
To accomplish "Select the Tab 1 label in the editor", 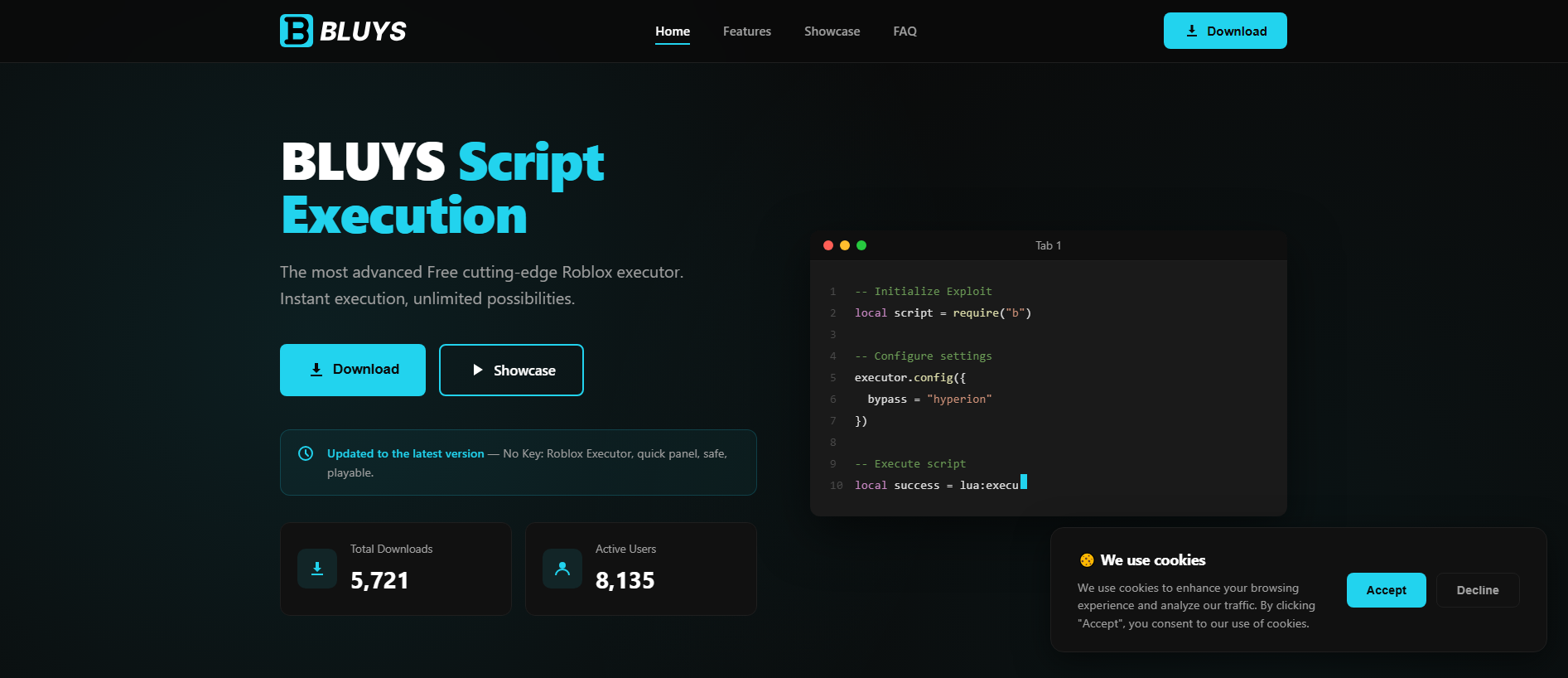I will coord(1049,245).
